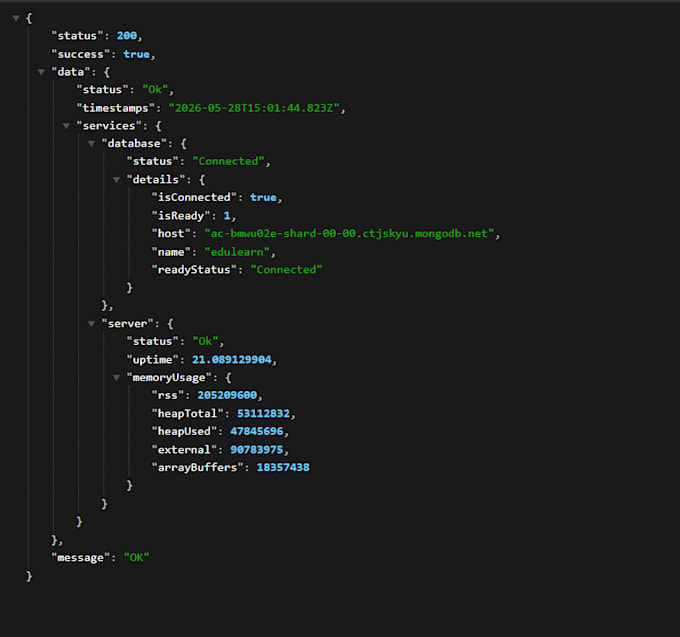Select the data status value "Ok"
This screenshot has width=680, height=637.
(155, 90)
